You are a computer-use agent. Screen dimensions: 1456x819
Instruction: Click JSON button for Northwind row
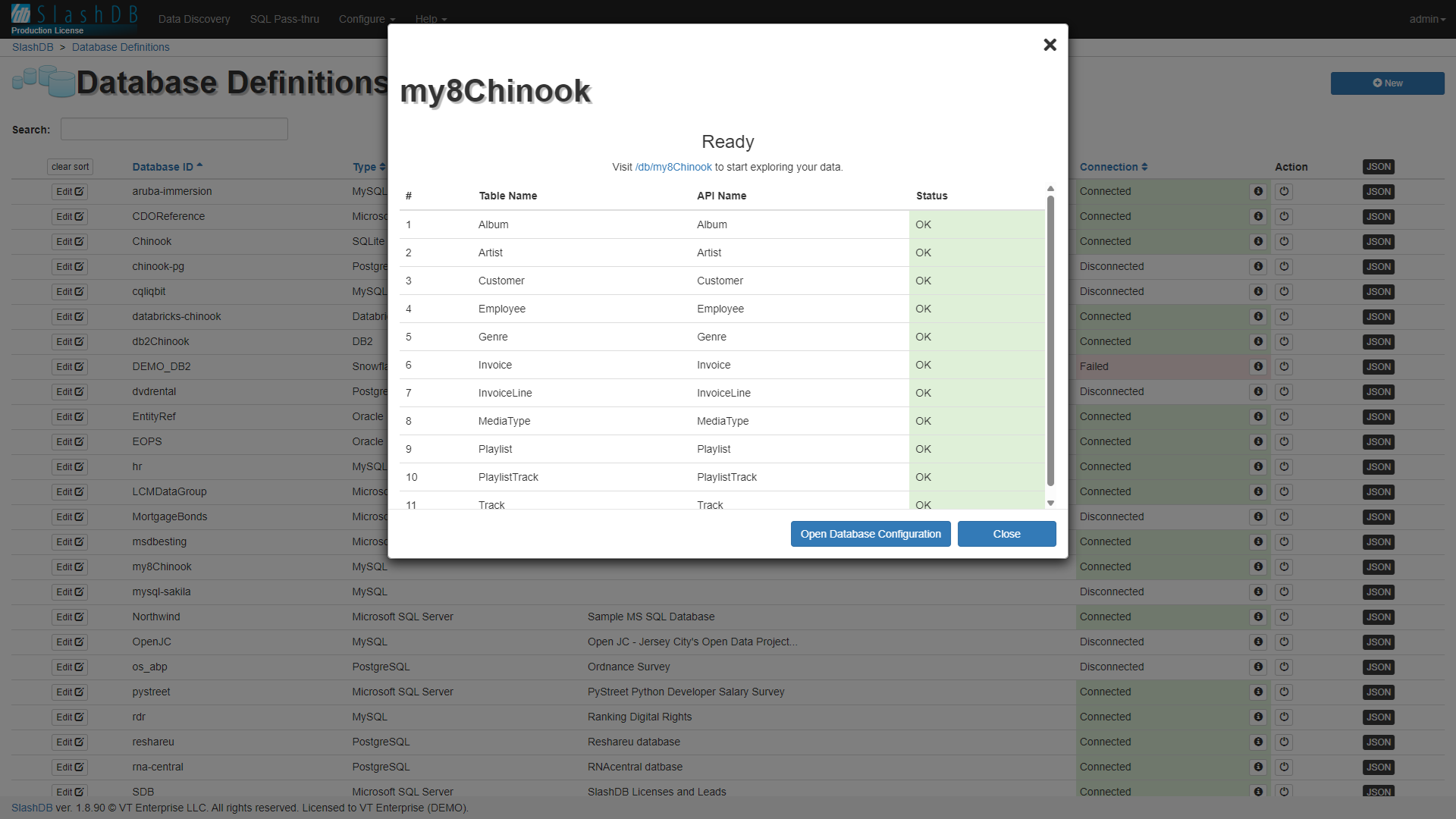pyautogui.click(x=1379, y=617)
